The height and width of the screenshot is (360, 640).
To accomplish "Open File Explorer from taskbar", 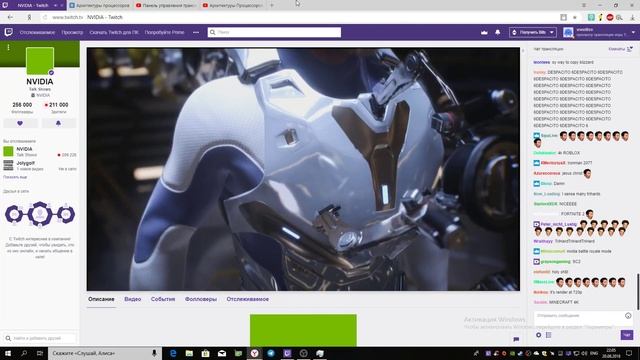I will (x=189, y=353).
